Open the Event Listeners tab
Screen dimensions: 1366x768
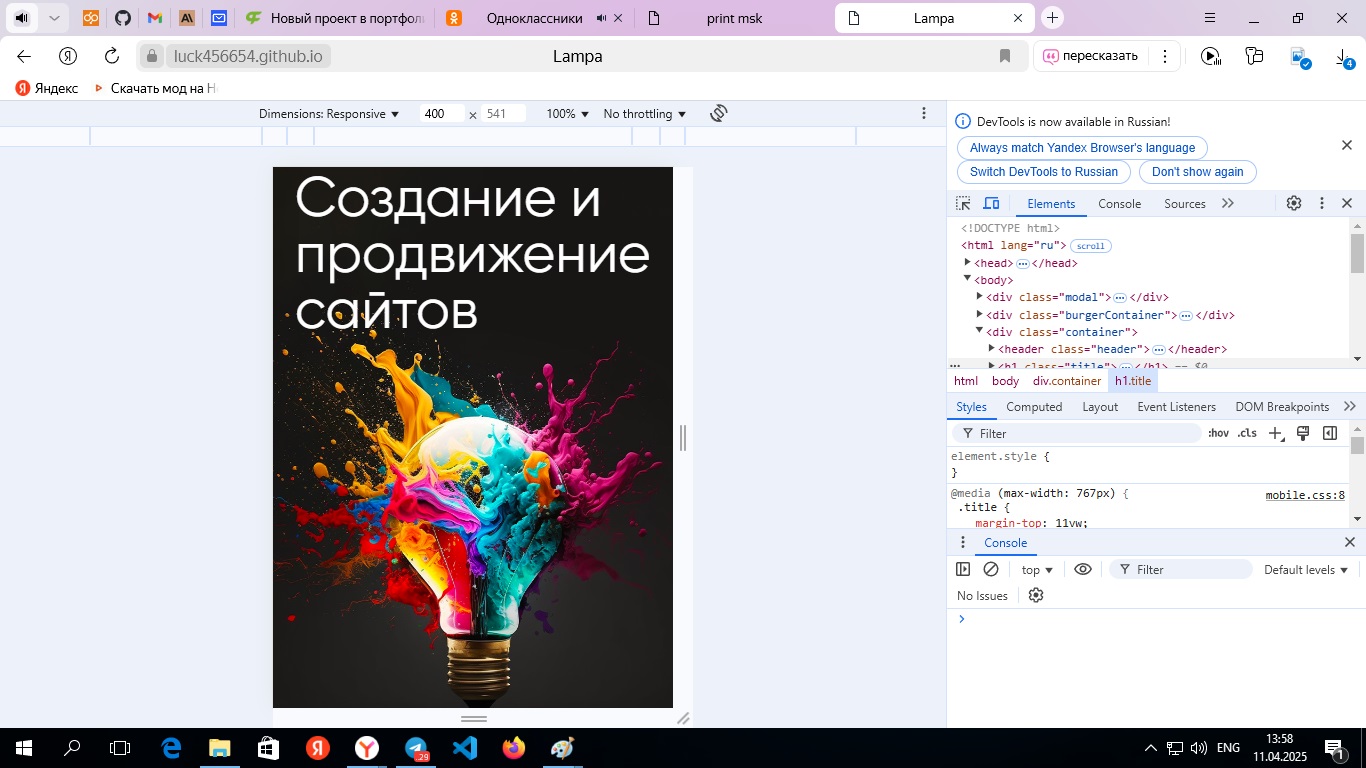(1176, 407)
